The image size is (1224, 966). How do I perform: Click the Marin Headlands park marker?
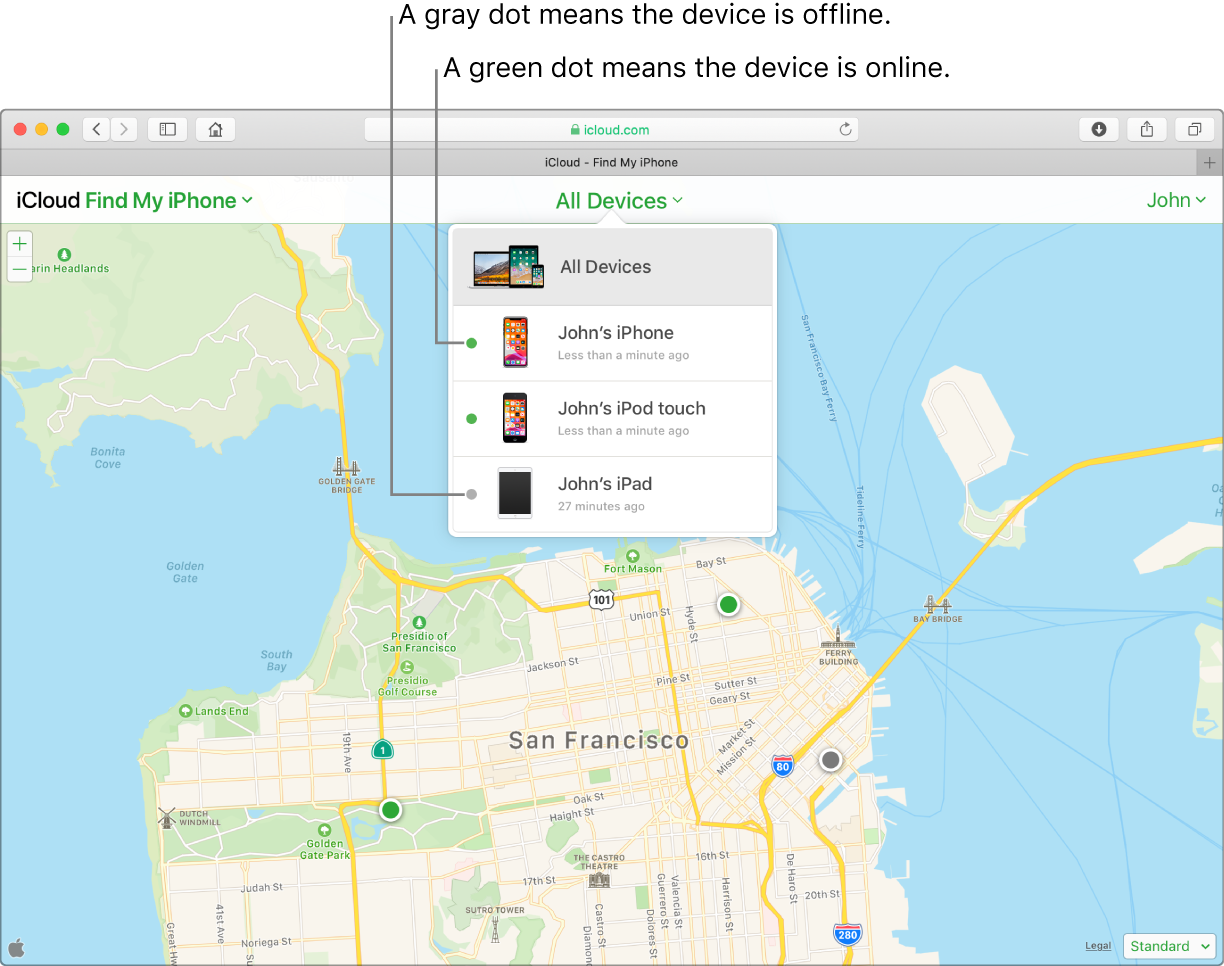65,255
